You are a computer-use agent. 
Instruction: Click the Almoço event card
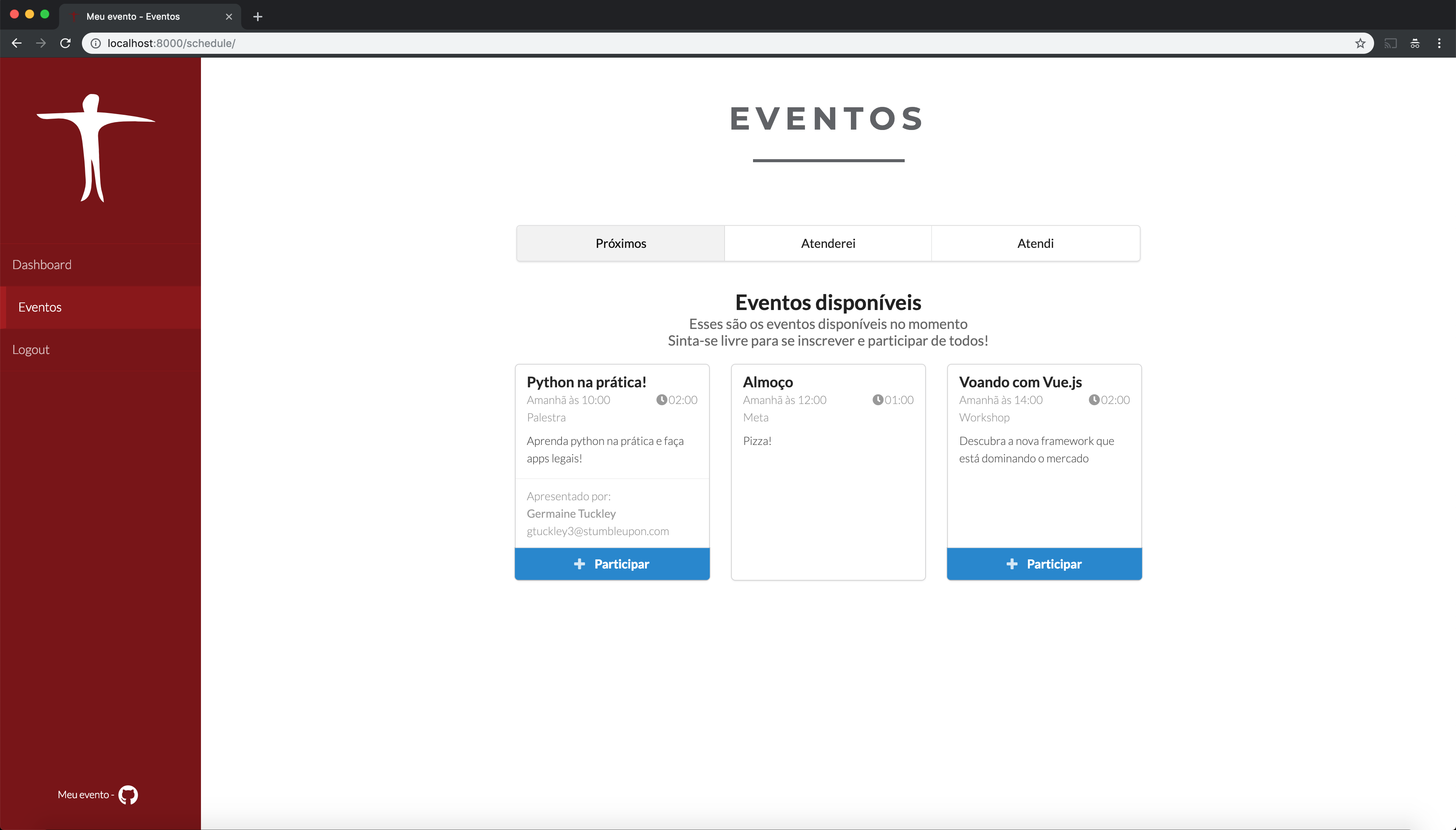827,473
